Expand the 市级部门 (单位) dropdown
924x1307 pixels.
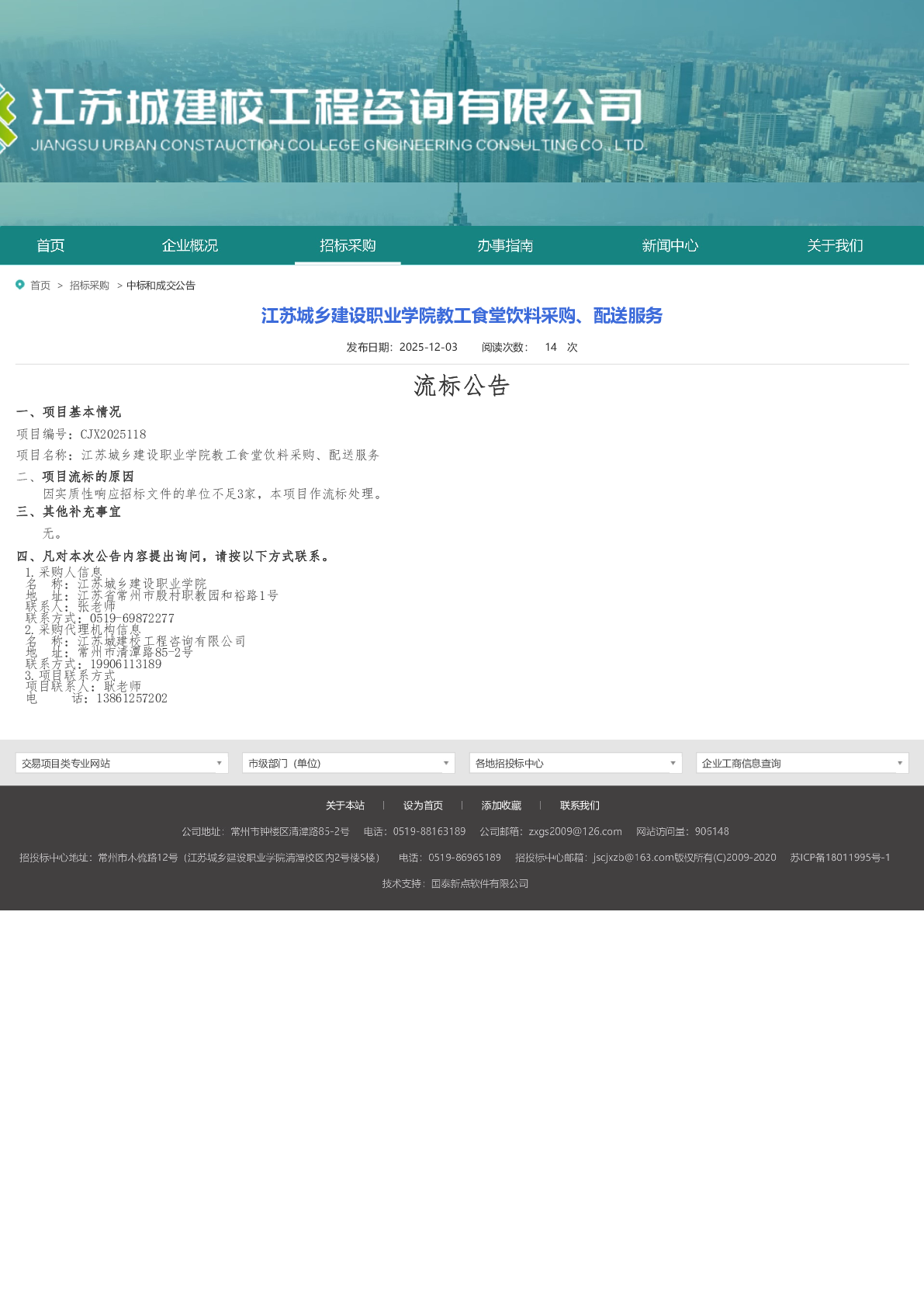348,763
